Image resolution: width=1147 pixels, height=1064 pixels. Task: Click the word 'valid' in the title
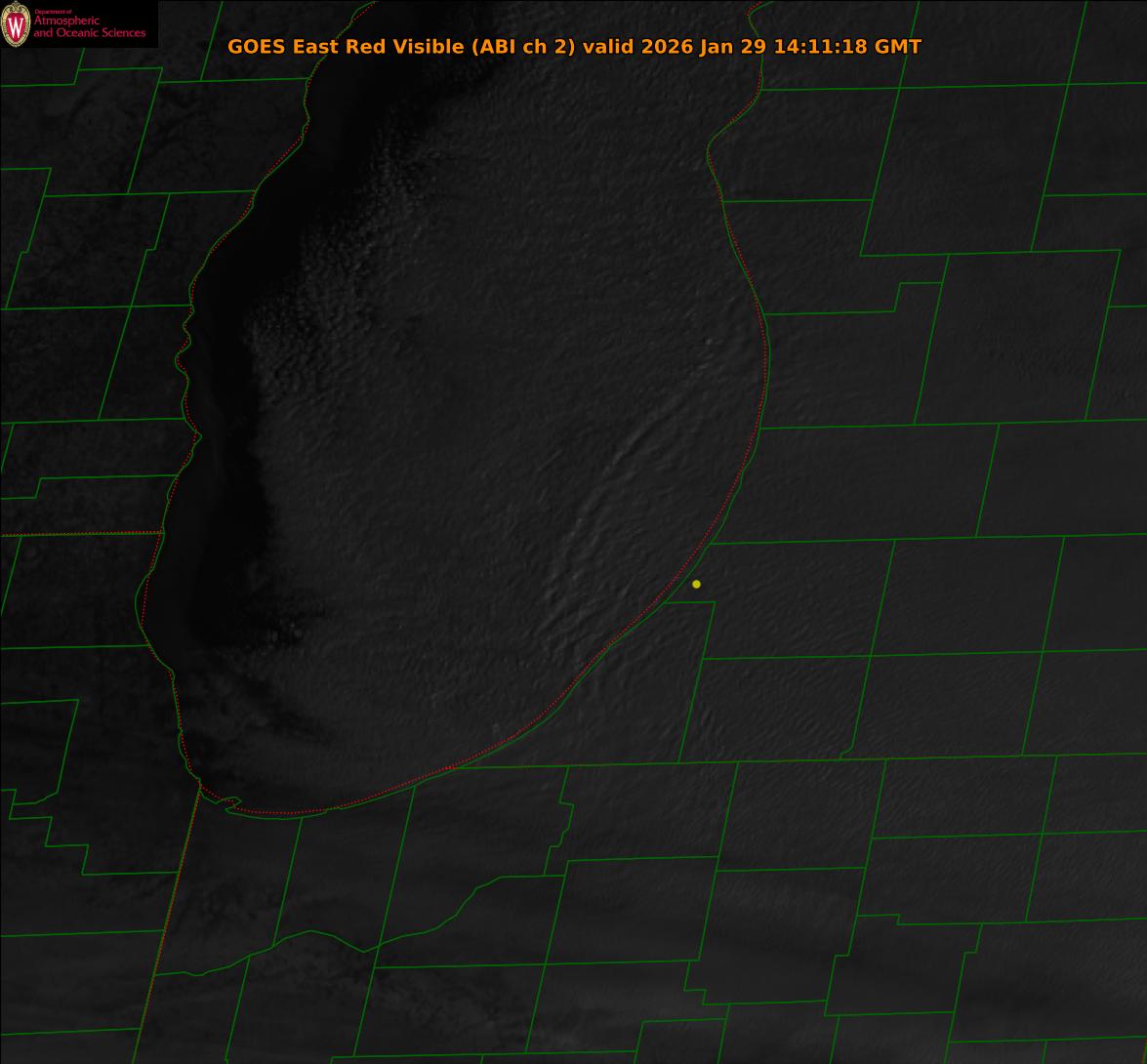pyautogui.click(x=609, y=46)
